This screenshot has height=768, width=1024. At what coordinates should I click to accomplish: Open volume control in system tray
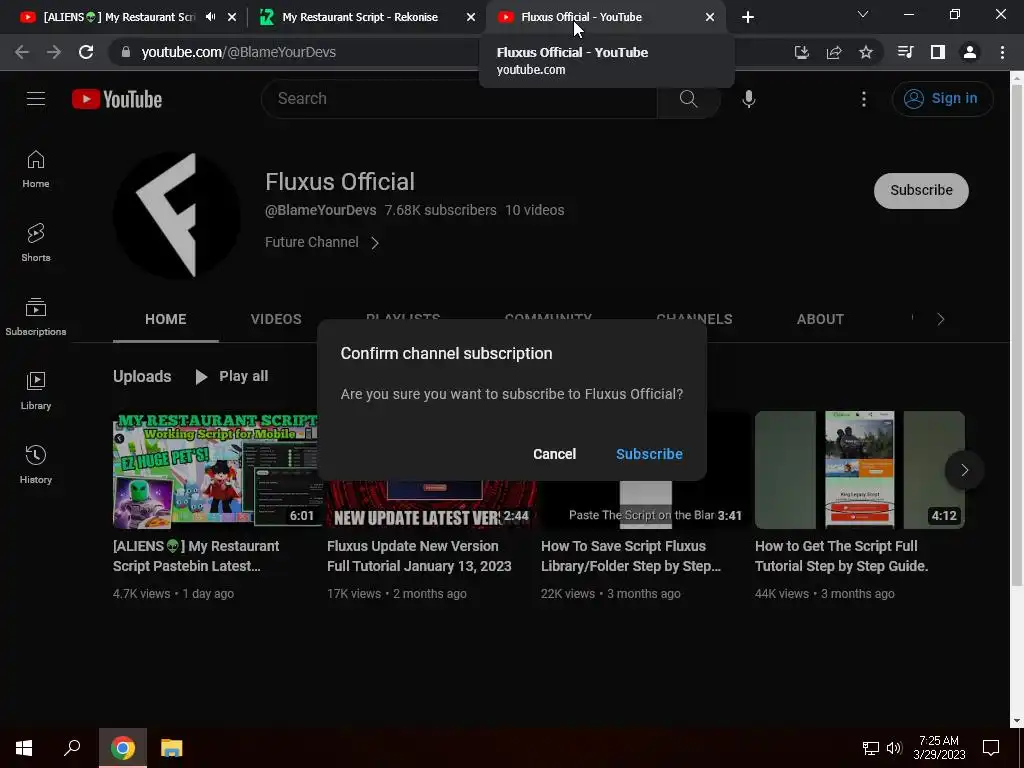(x=894, y=748)
